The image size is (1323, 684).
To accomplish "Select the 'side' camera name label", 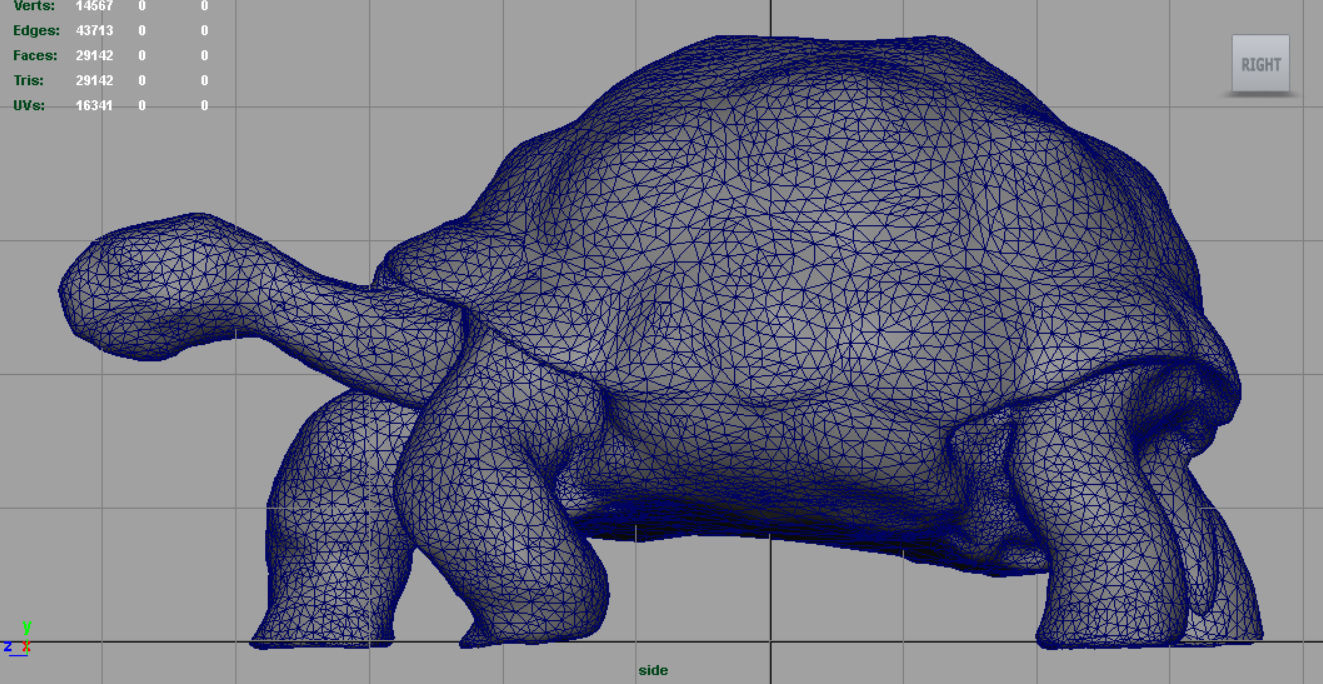I will point(653,670).
